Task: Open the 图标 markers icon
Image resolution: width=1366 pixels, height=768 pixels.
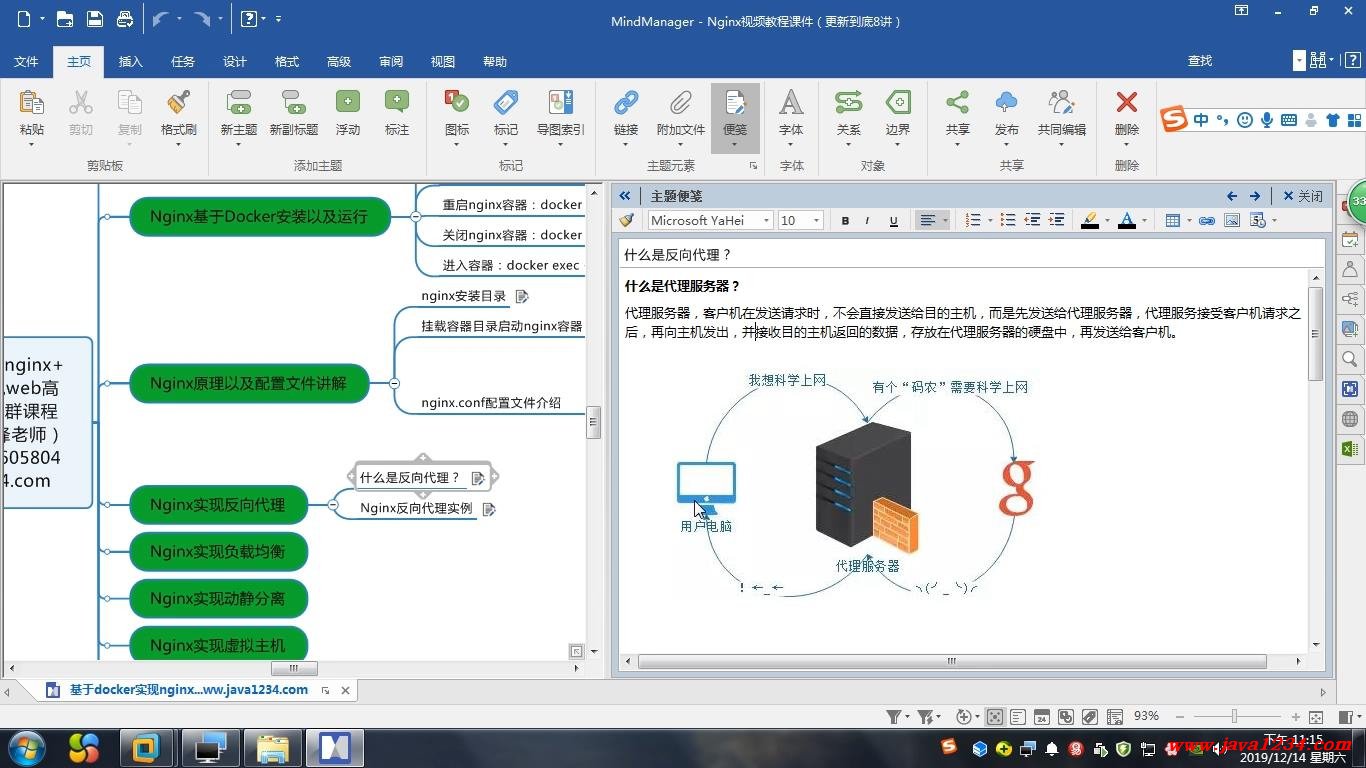Action: pos(457,102)
